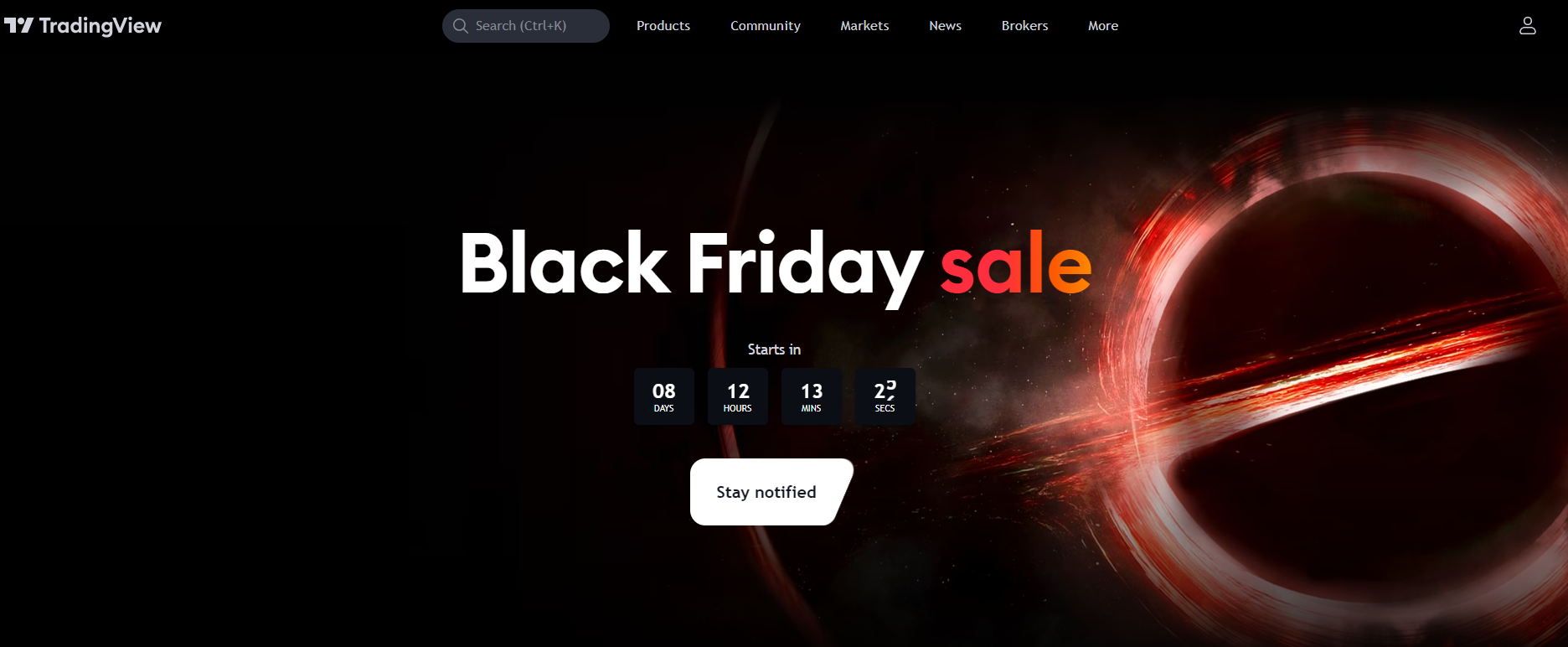Click the 13 MINS countdown tile
This screenshot has width=1568, height=647.
[812, 396]
